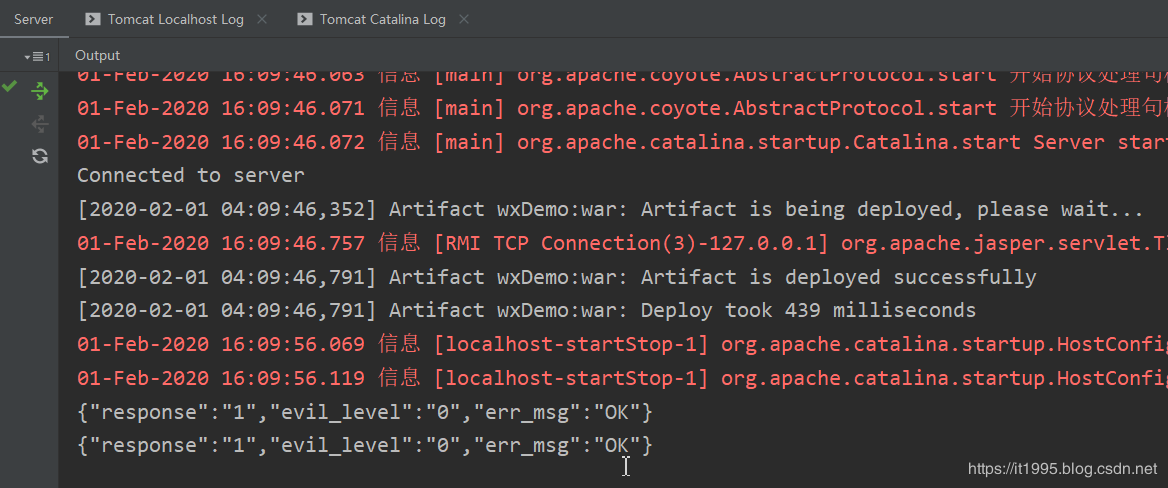Click the green checkmark deployment status icon

pyautogui.click(x=10, y=88)
